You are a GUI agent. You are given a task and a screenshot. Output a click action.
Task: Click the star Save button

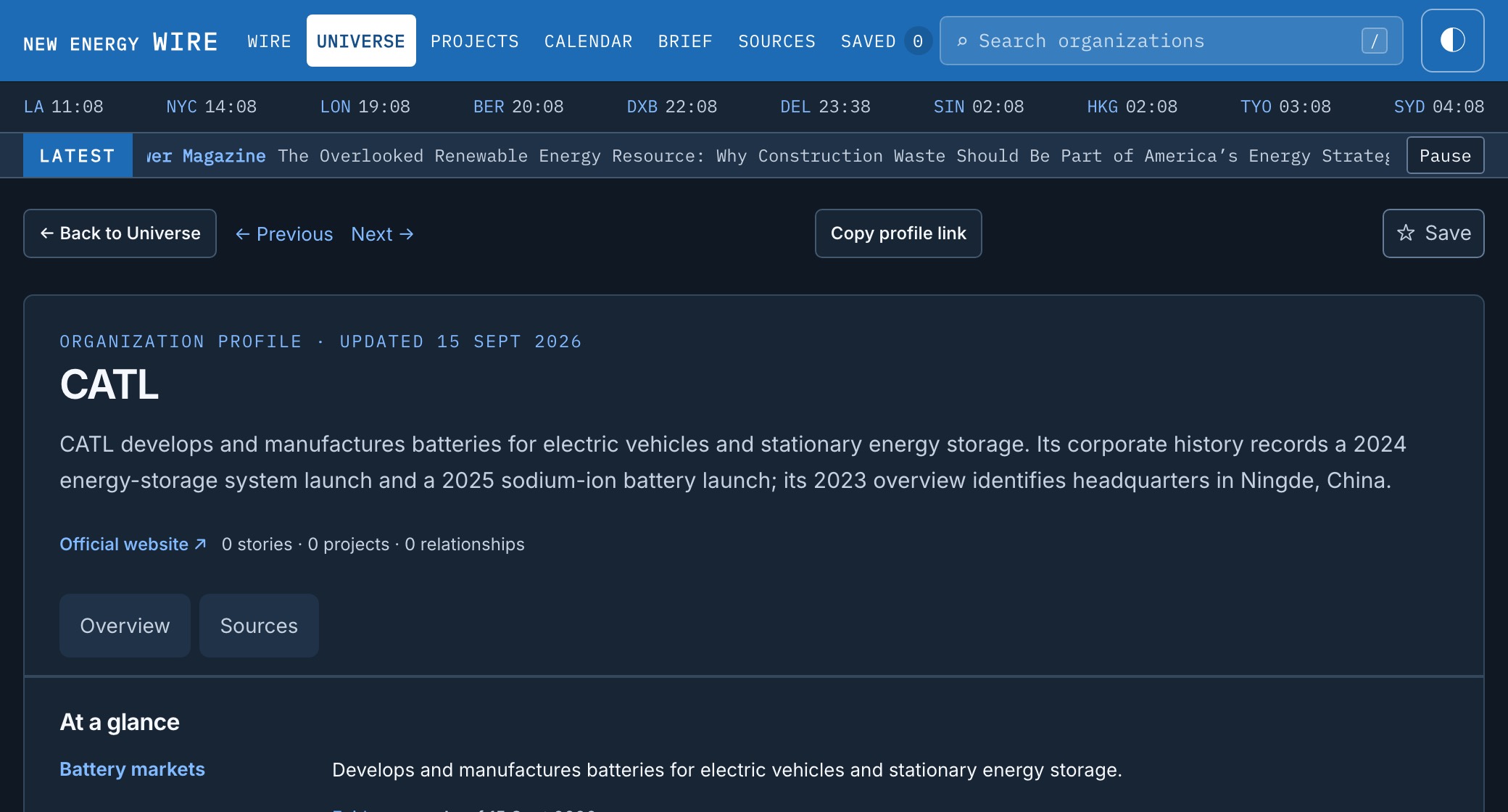point(1433,233)
